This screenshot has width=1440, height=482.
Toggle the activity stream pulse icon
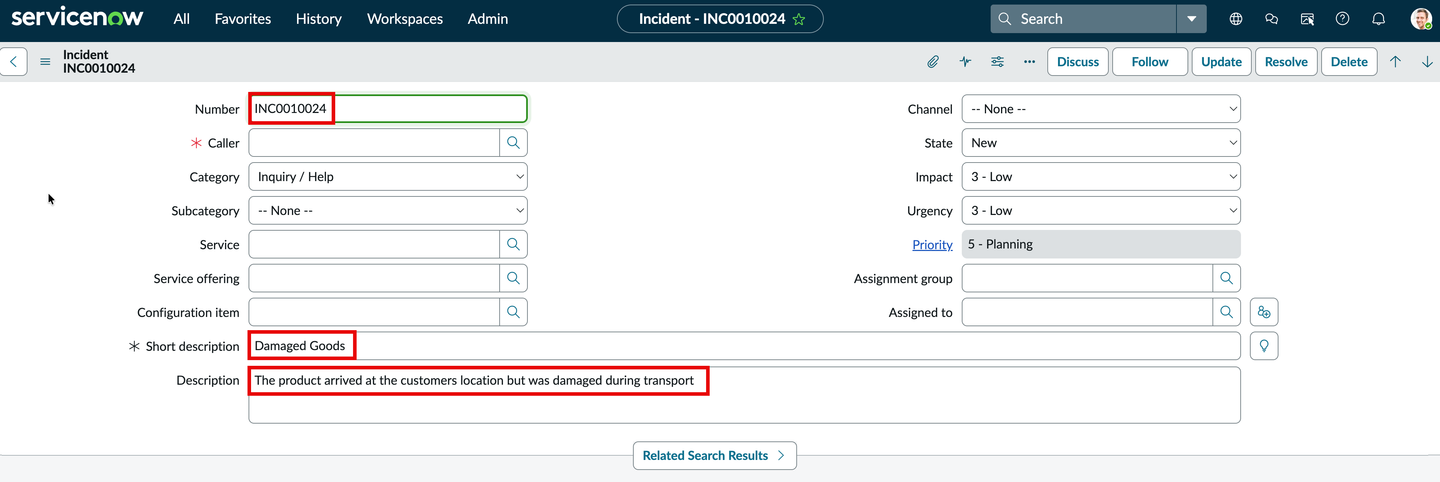tap(965, 62)
